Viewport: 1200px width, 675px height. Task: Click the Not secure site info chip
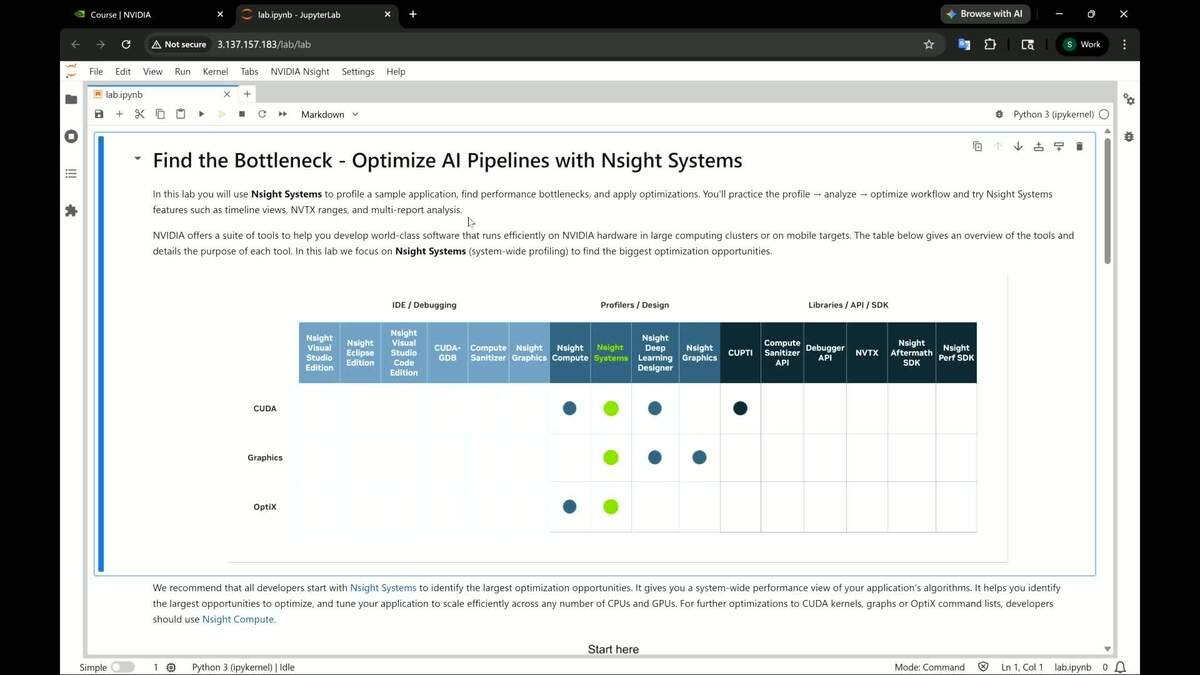178,44
